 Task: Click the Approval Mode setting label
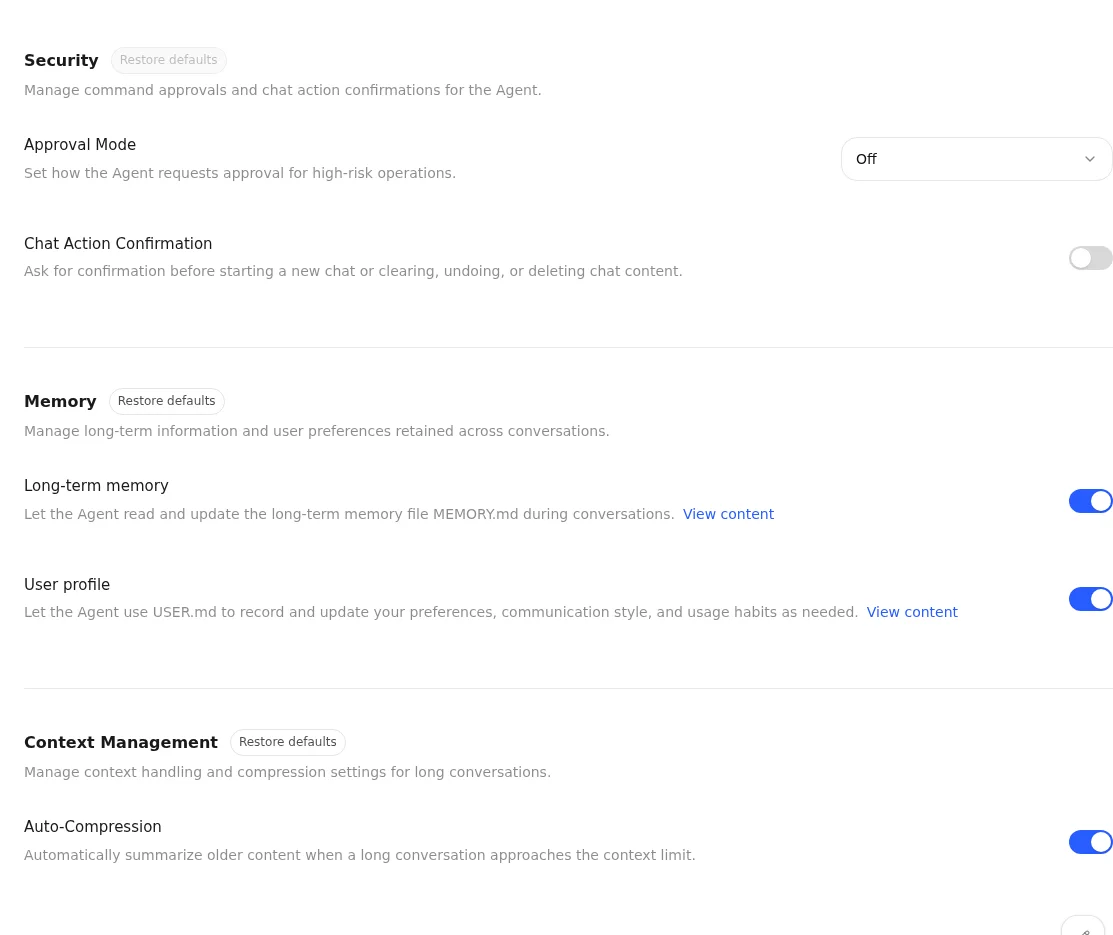80,145
